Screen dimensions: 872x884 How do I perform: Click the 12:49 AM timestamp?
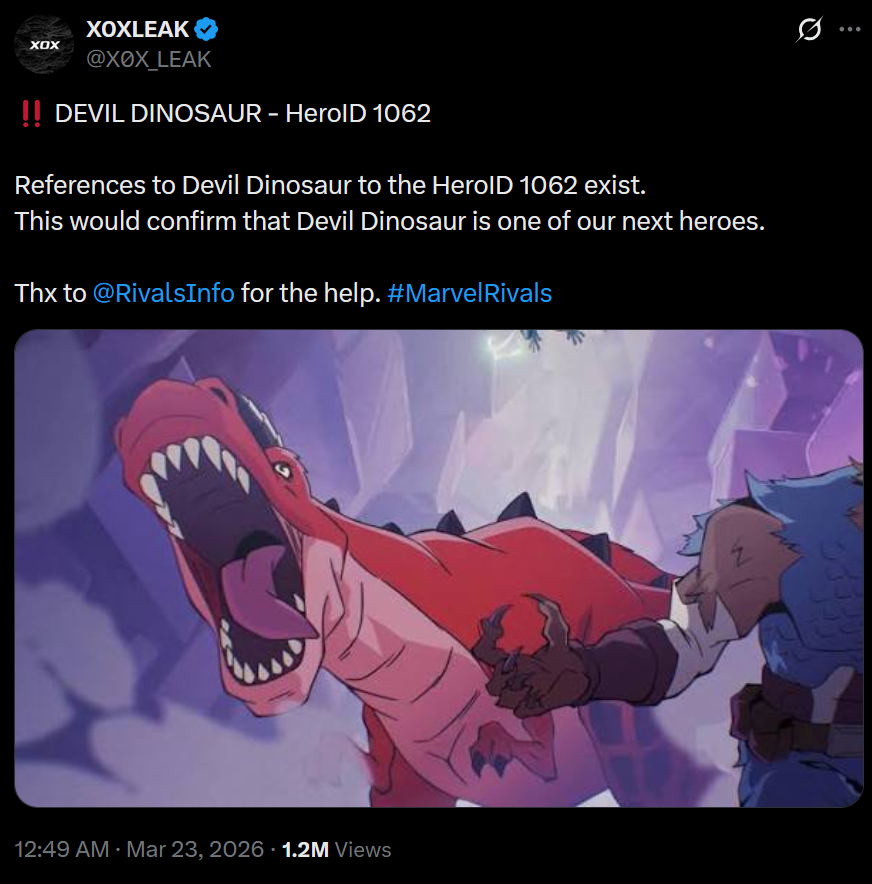tap(61, 850)
